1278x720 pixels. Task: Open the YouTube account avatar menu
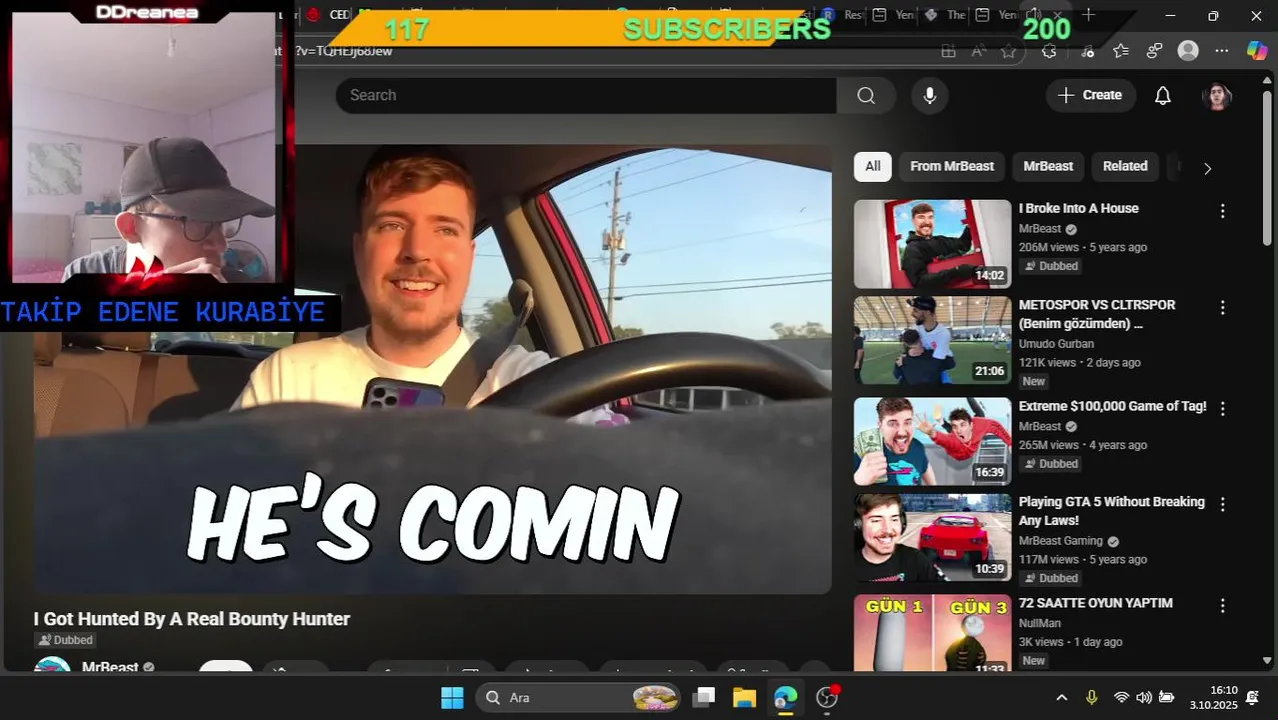click(x=1217, y=95)
